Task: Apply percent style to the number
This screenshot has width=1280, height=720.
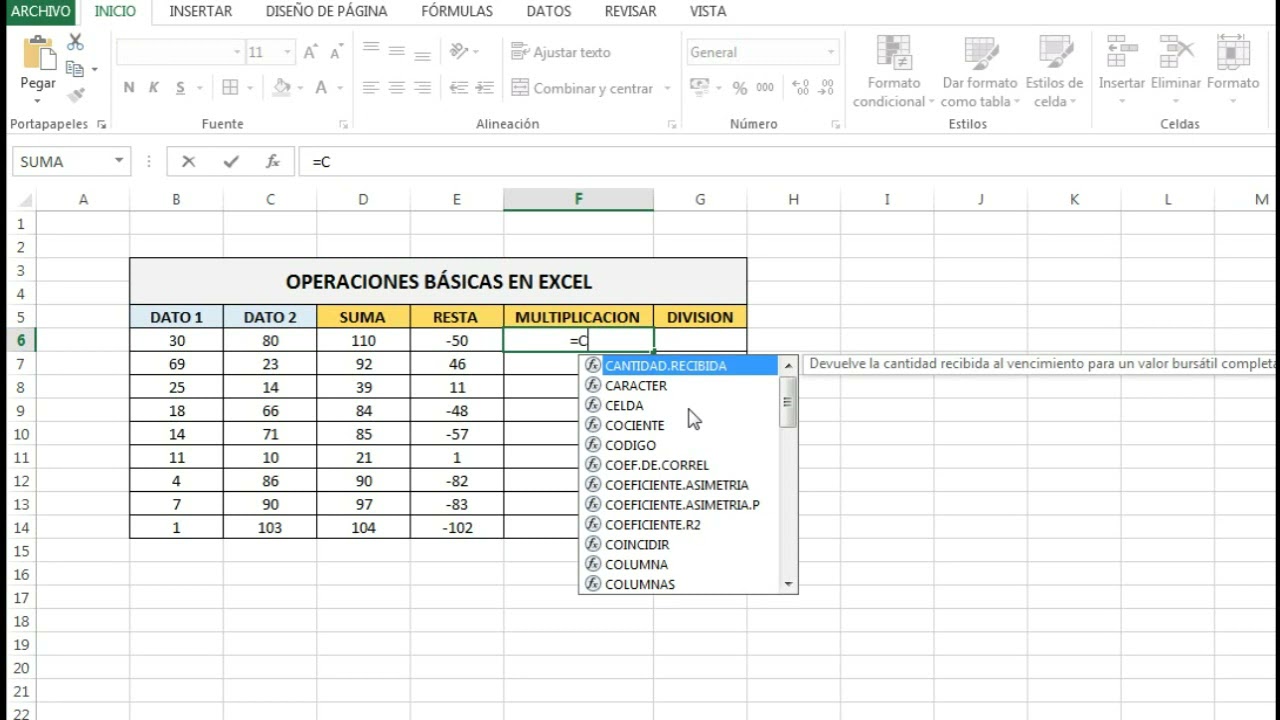Action: (740, 88)
